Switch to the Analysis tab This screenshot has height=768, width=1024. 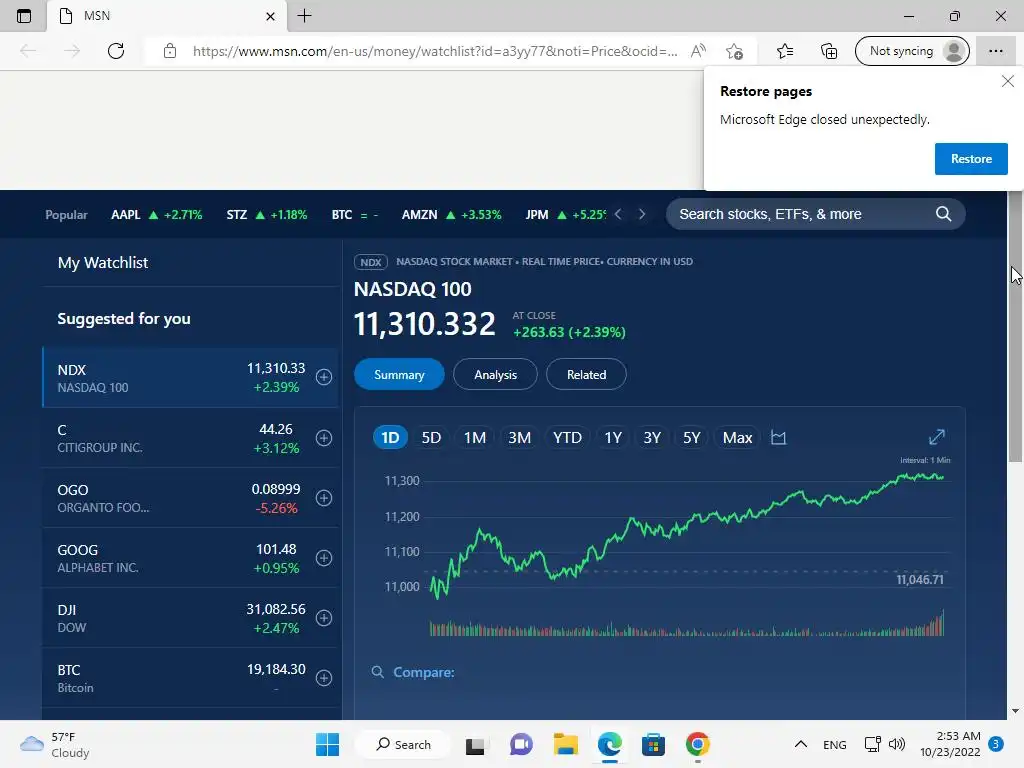495,375
